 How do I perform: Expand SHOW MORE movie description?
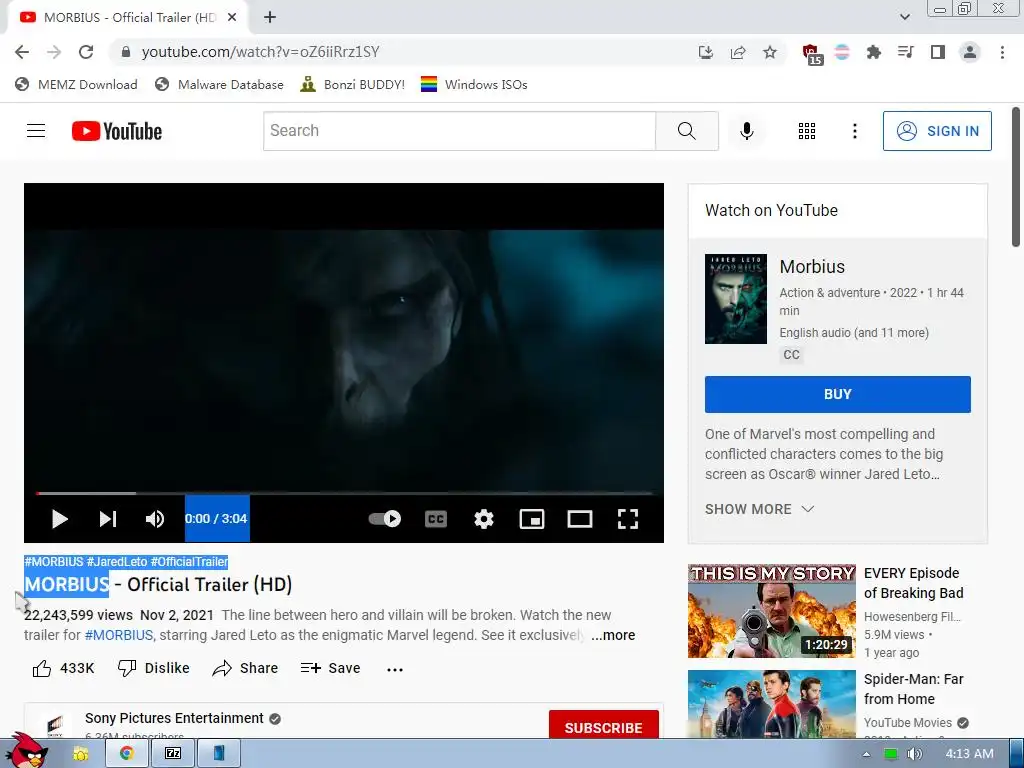pos(760,509)
